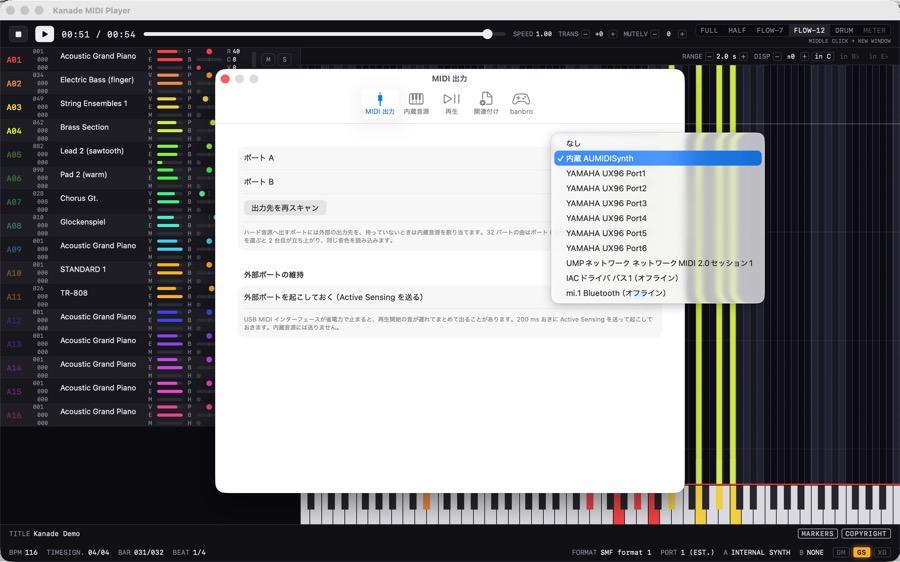This screenshot has height=562, width=900.
Task: Click the playback position slider thumb
Action: coord(487,34)
